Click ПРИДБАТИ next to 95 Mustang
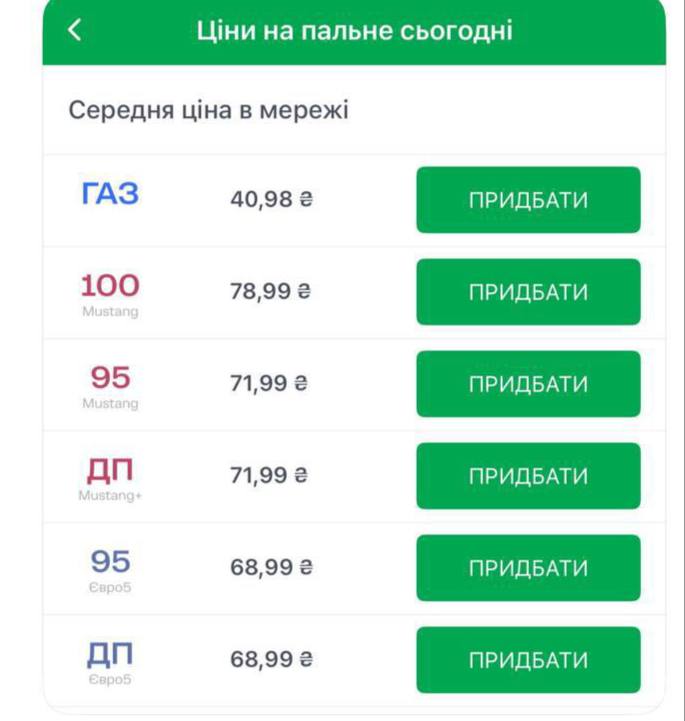685x721 pixels. [x=528, y=384]
